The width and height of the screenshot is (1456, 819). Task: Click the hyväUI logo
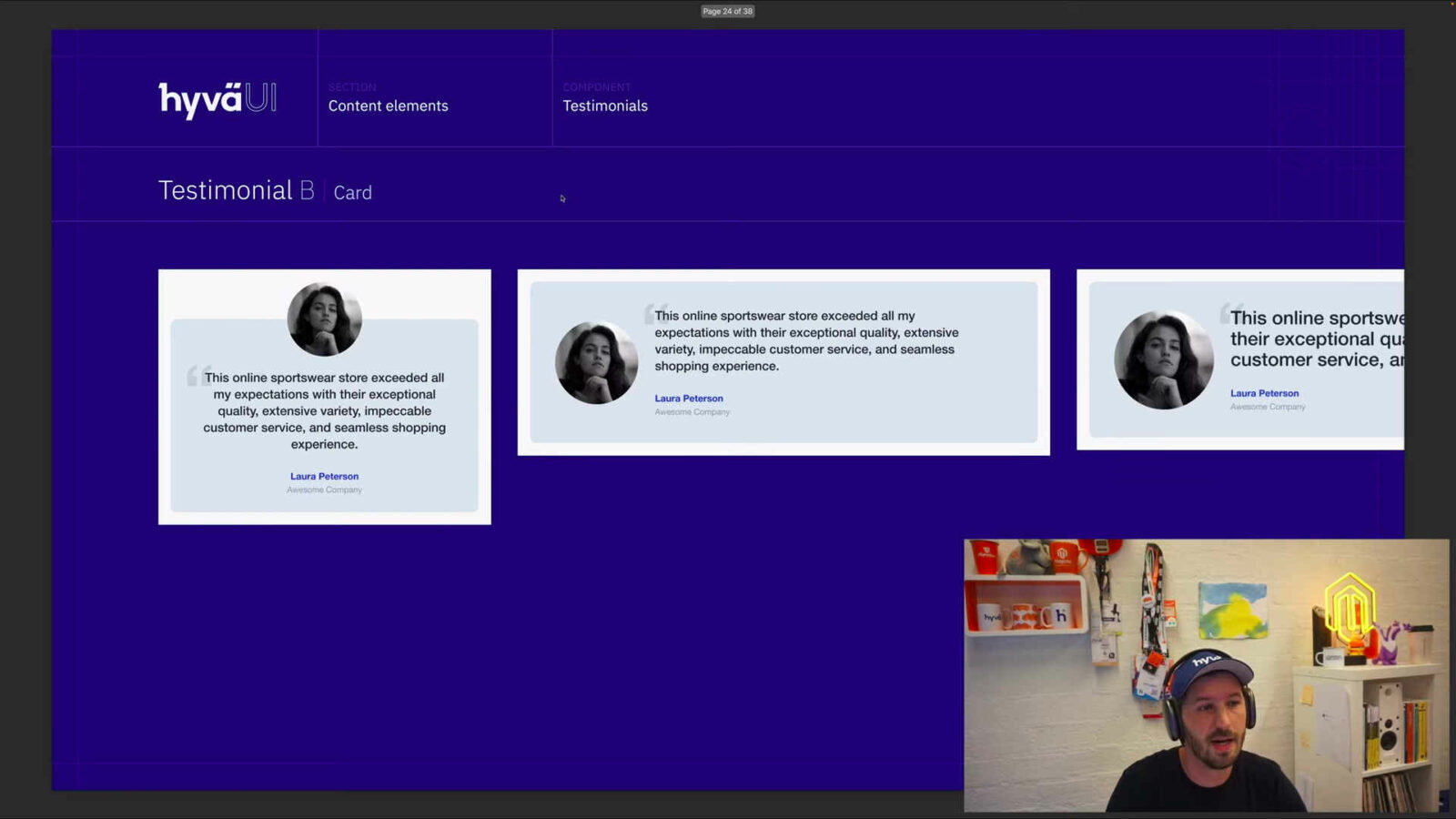[x=217, y=99]
